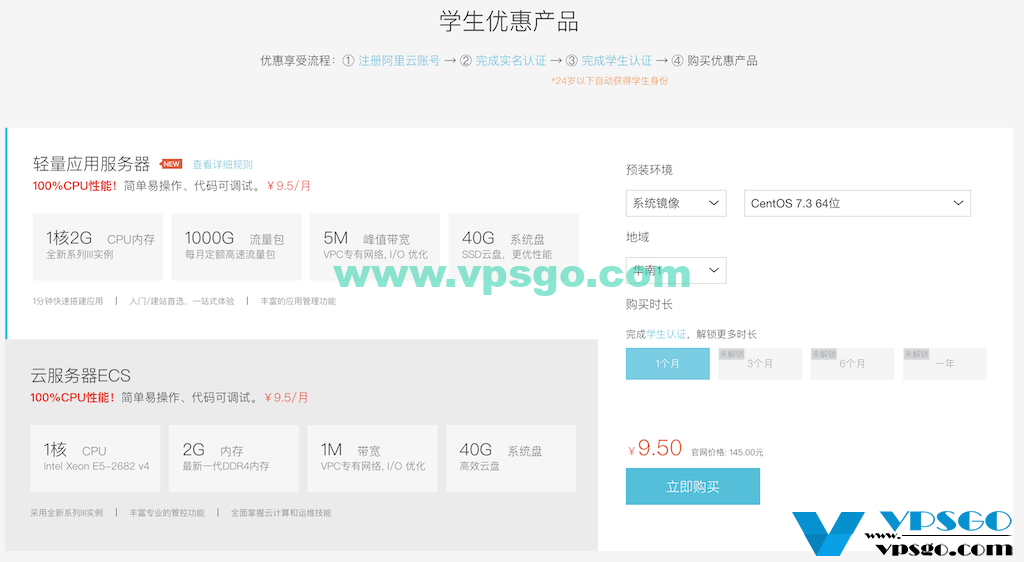Click 1分钟快速搭建应用 text
1024x562 pixels.
(68, 301)
